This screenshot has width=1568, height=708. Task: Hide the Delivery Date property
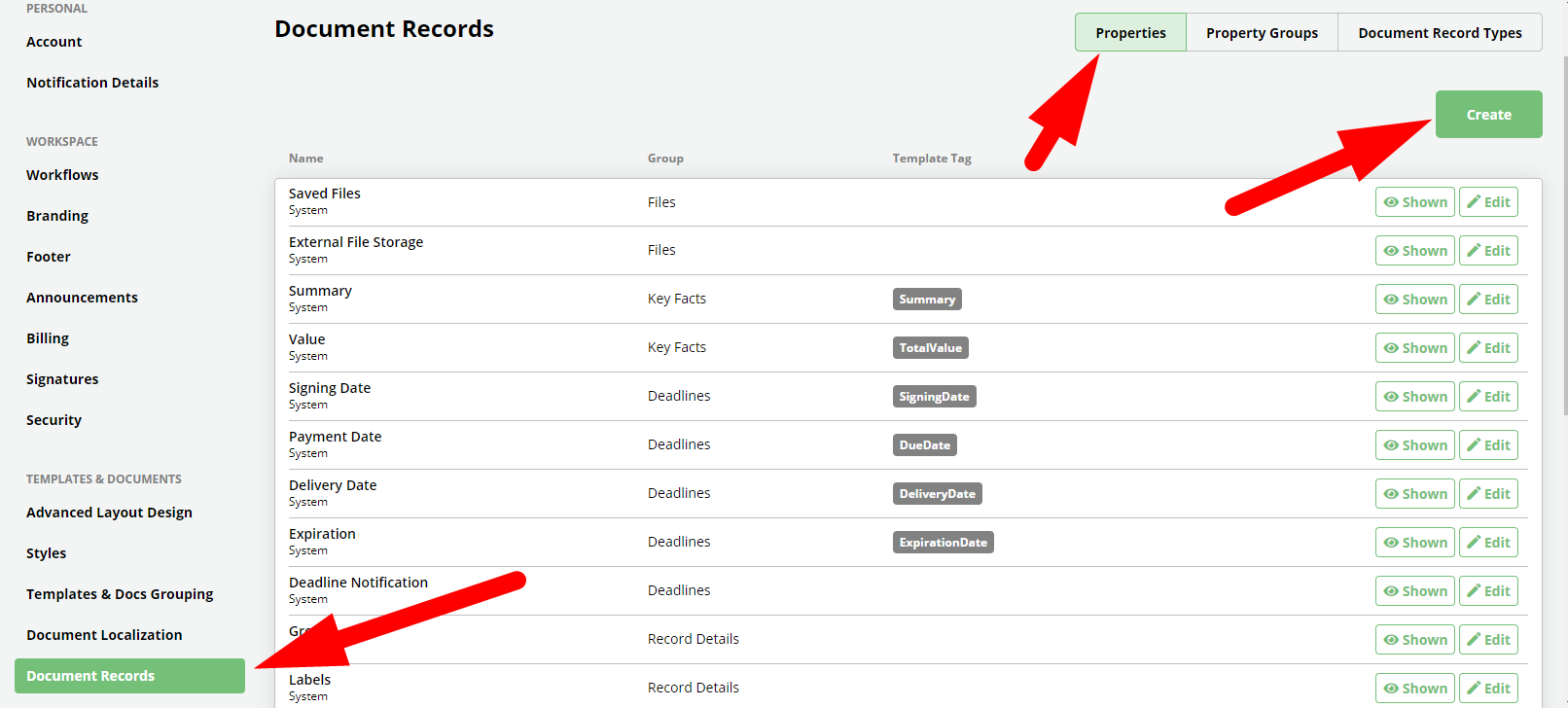pos(1414,494)
